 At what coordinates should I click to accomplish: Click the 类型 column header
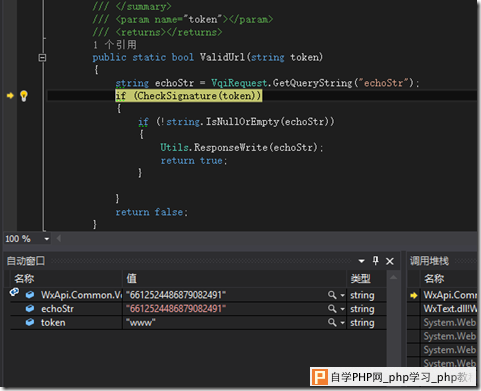coord(360,279)
